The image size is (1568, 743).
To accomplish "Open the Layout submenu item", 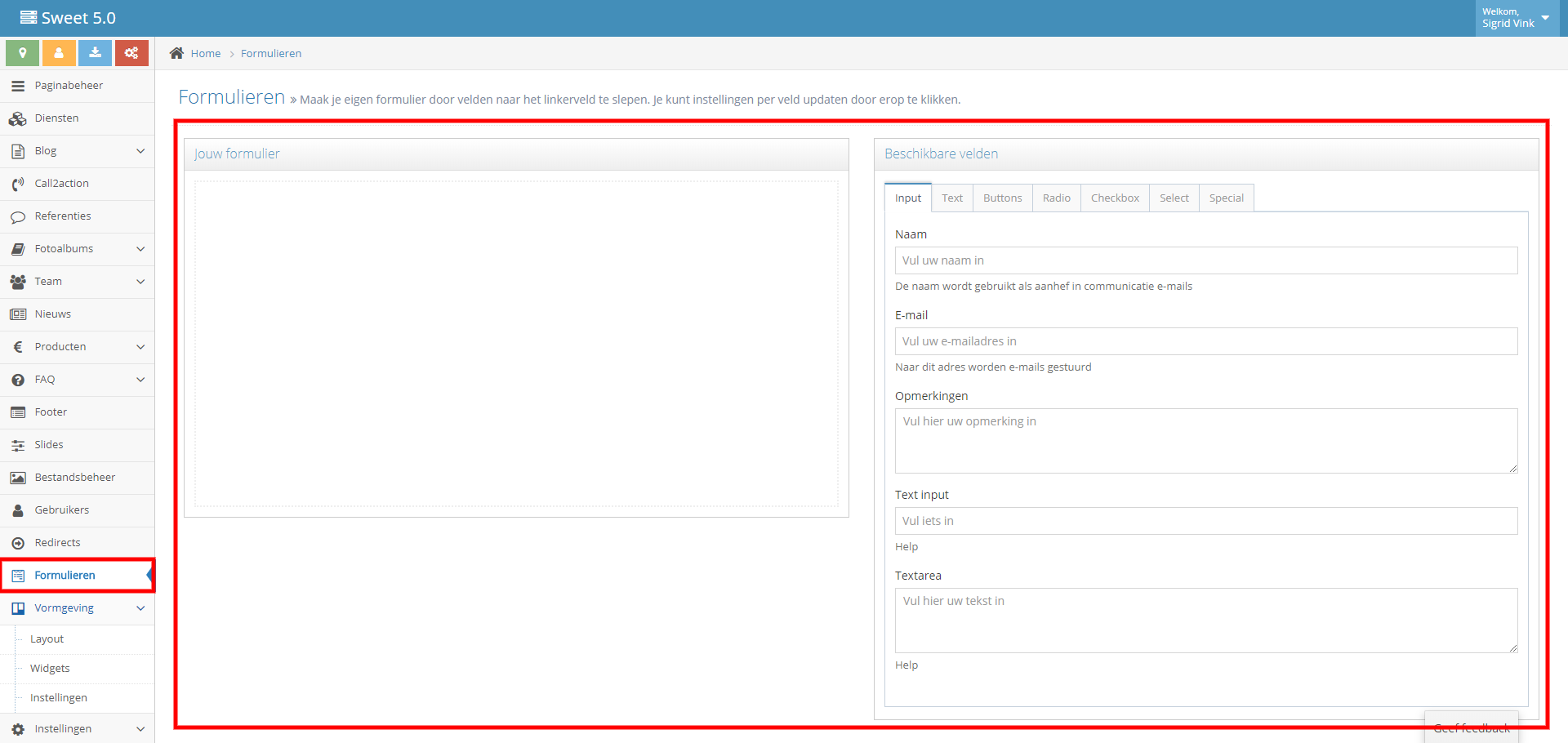I will 47,639.
